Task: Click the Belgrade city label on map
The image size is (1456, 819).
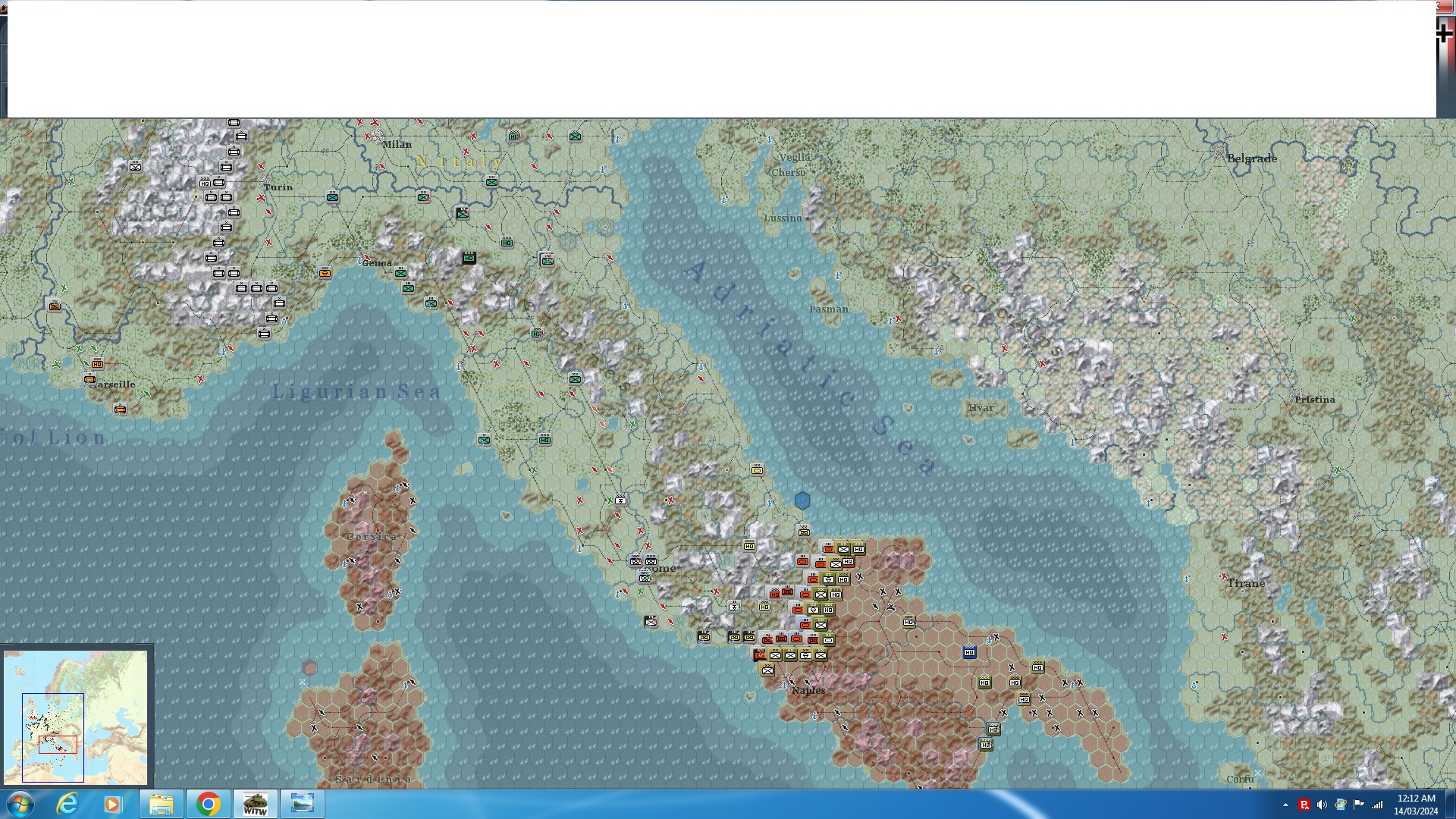Action: (x=1252, y=158)
